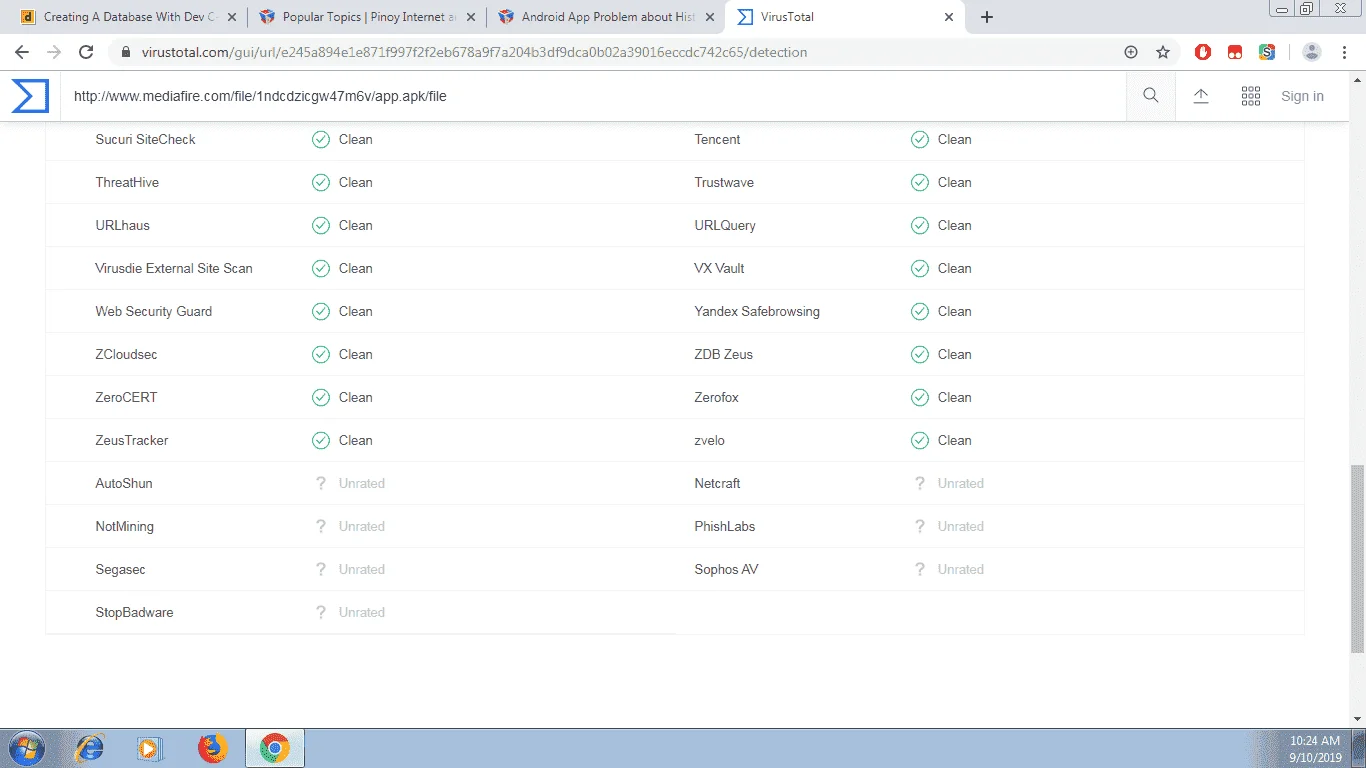Image resolution: width=1366 pixels, height=768 pixels.
Task: Click Clean check icon for URLhaus
Action: 320,225
